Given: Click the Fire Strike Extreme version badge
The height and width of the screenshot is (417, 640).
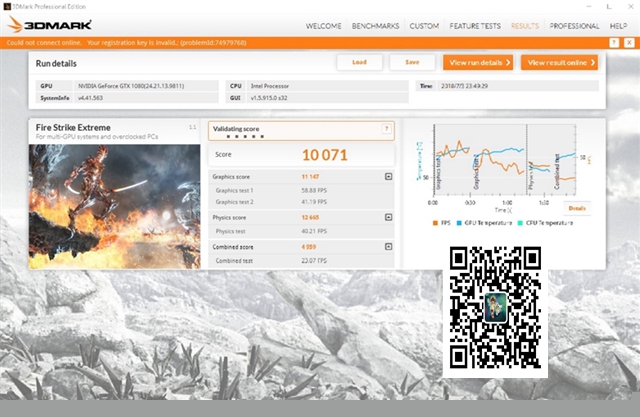Looking at the screenshot, I should tap(192, 127).
